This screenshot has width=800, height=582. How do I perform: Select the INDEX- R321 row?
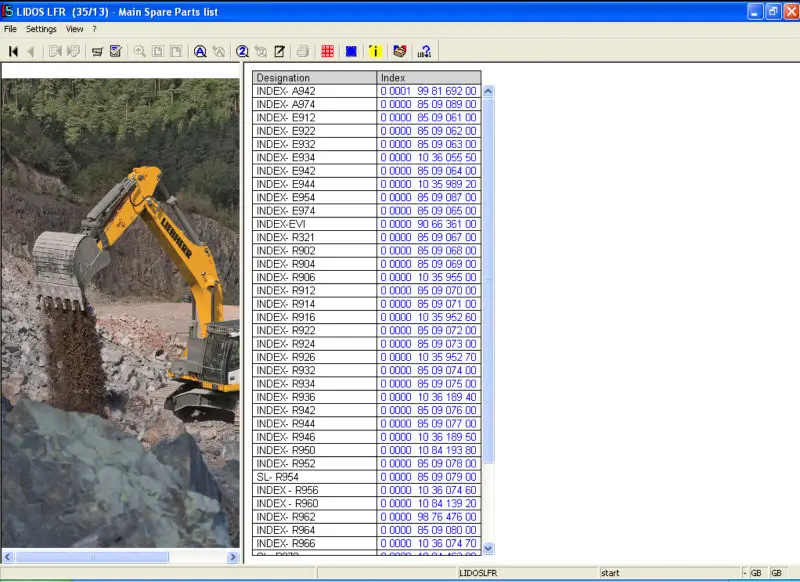click(x=366, y=237)
